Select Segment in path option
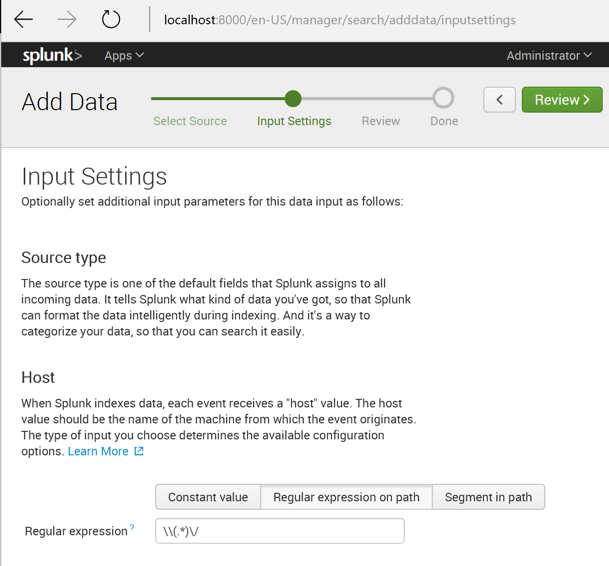 click(x=489, y=497)
